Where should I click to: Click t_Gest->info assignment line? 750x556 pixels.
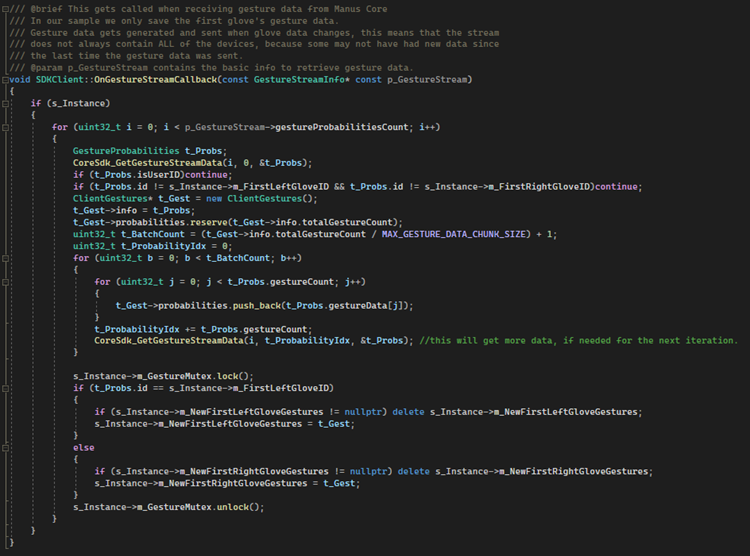pos(134,211)
